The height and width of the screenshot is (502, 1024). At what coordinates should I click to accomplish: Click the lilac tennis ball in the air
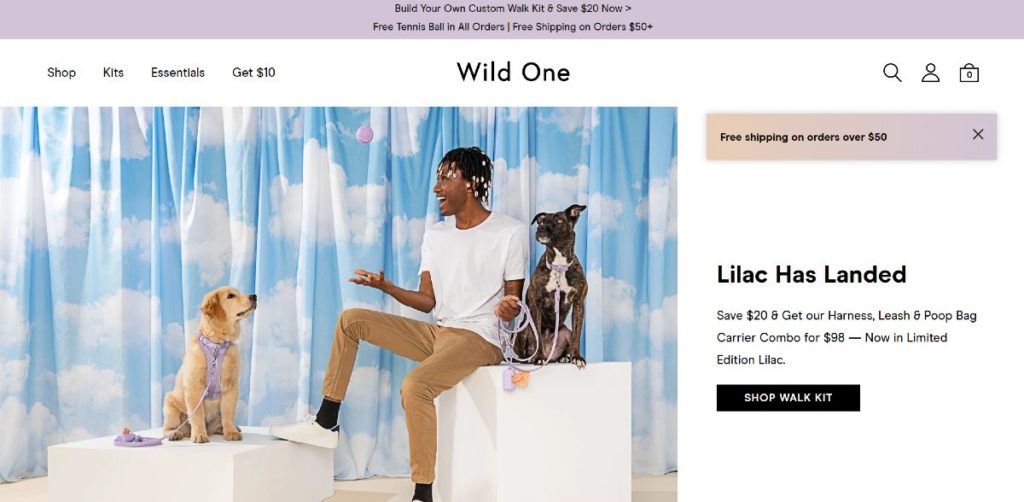pos(364,134)
